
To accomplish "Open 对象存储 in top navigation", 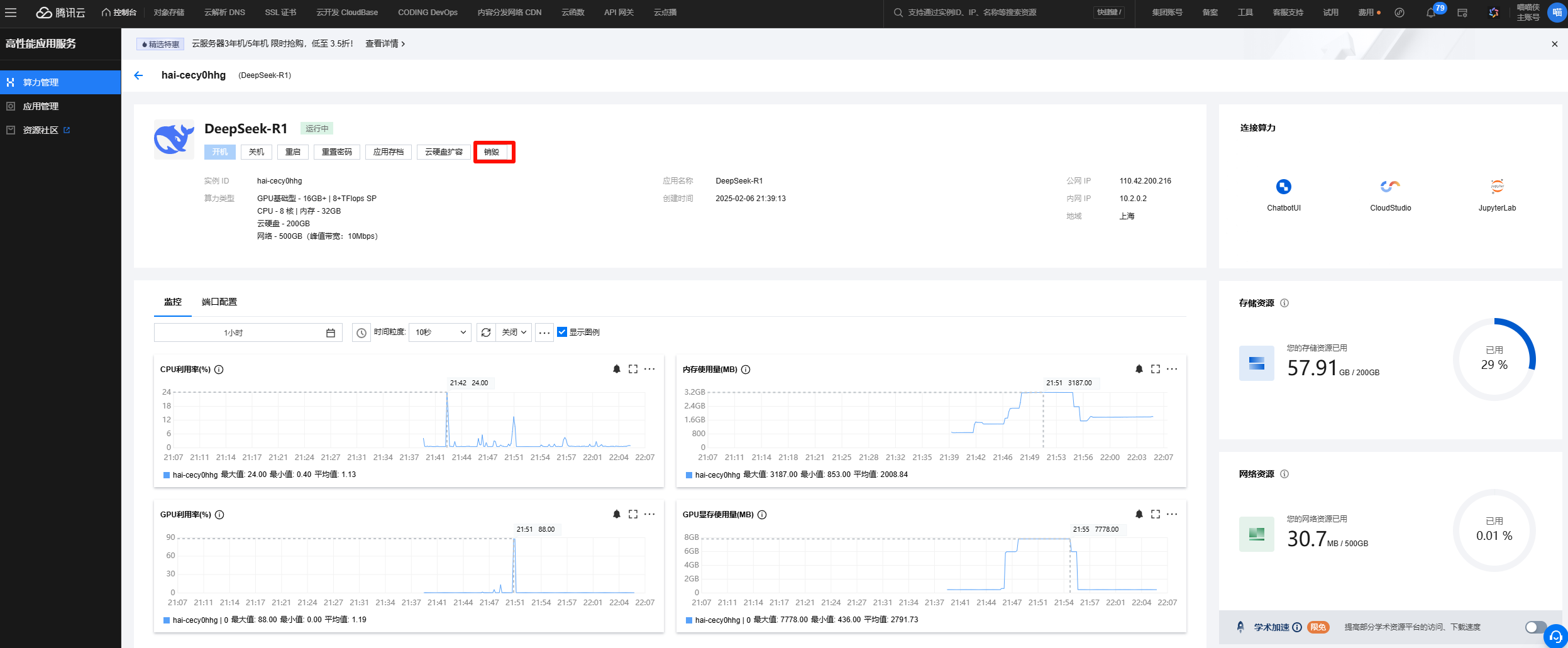I will click(x=169, y=13).
